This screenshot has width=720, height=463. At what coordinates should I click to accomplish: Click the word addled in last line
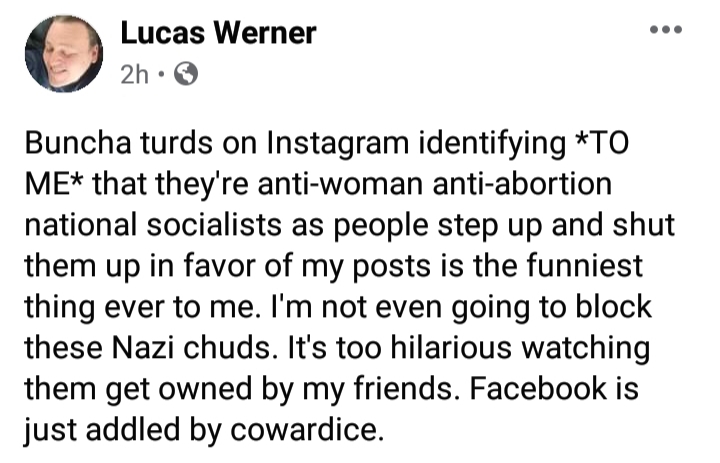[133, 429]
